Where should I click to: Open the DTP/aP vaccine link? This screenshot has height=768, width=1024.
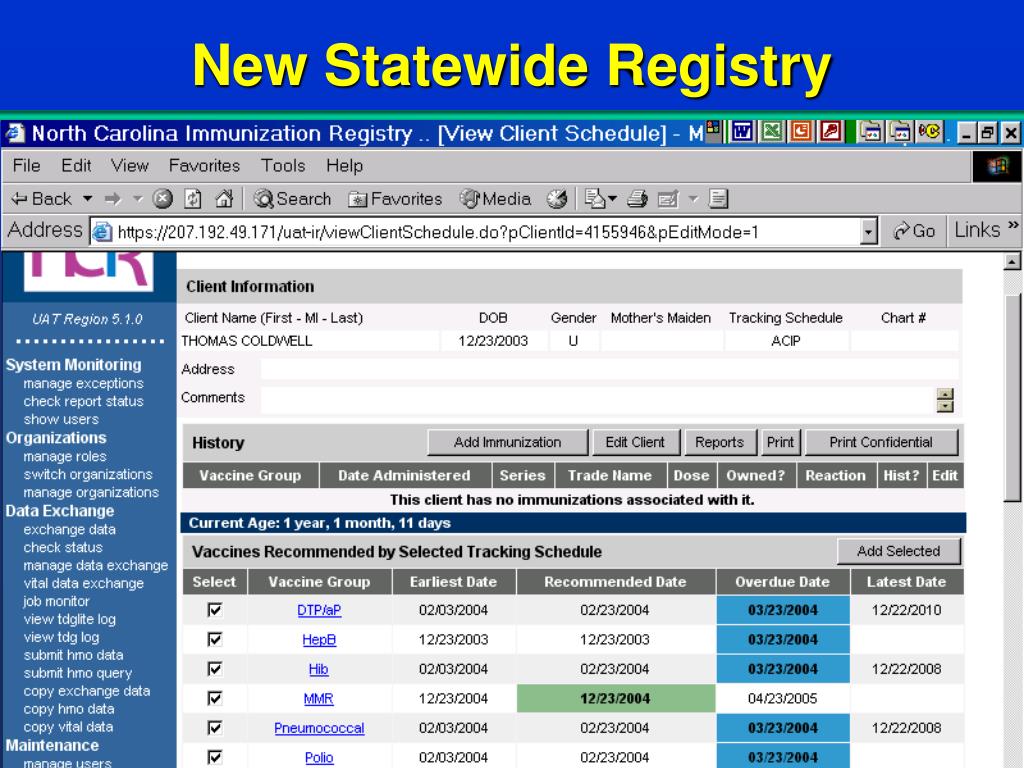pos(319,610)
